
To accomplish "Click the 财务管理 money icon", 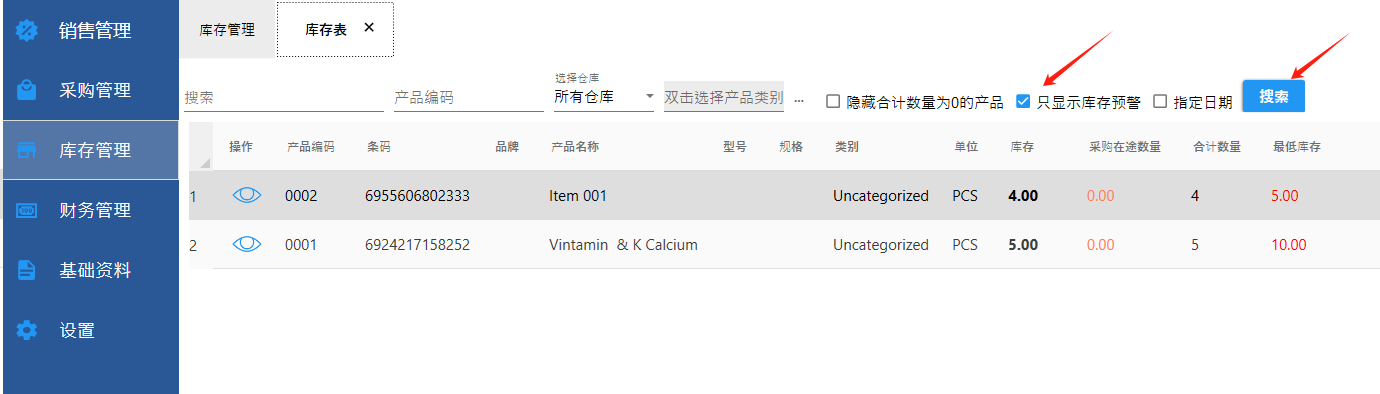I will pyautogui.click(x=27, y=210).
